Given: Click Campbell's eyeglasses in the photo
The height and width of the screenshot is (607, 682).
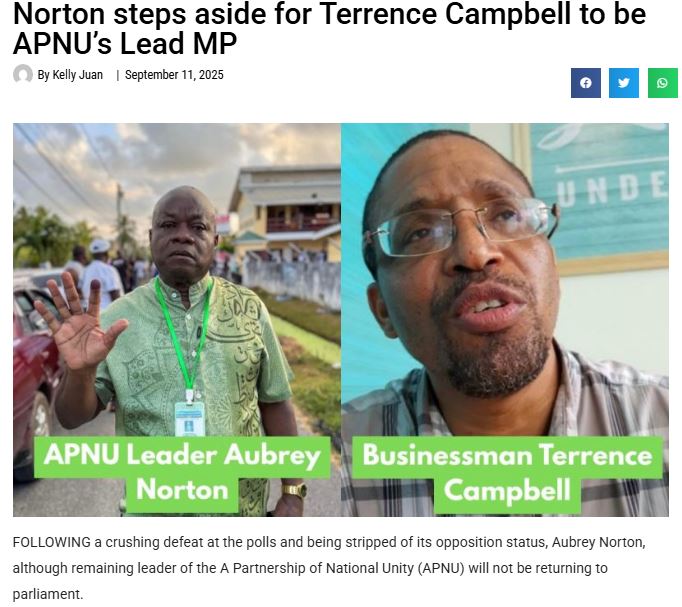Looking at the screenshot, I should click(x=461, y=226).
